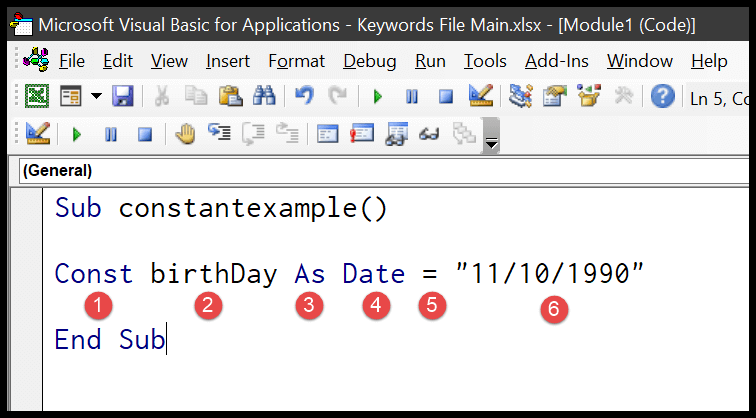Viewport: 756px width, 418px height.
Task: Toggle breakpoint with the hand icon
Action: 184,135
